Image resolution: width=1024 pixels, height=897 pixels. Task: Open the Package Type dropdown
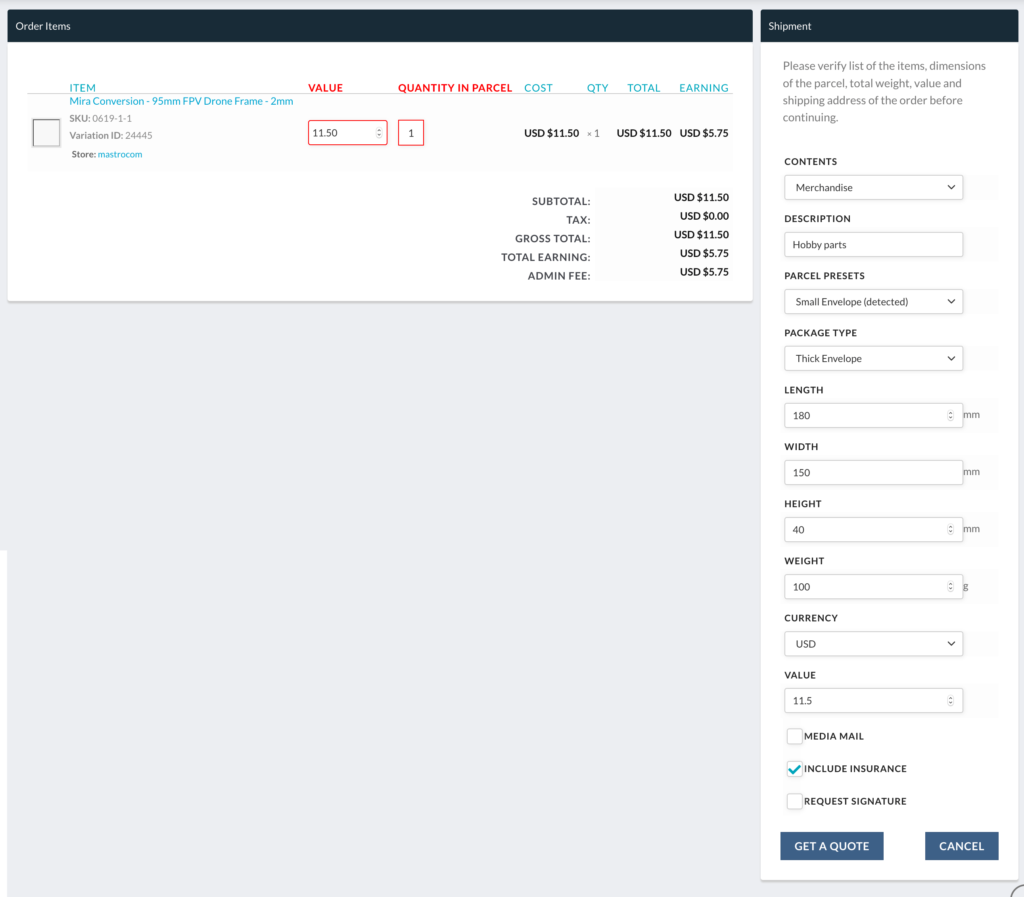(873, 358)
